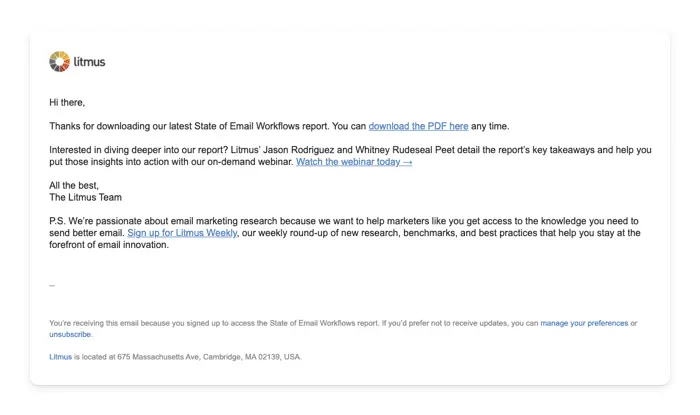The image size is (700, 415).
Task: Open the 'download the PDF here' link
Action: point(418,126)
